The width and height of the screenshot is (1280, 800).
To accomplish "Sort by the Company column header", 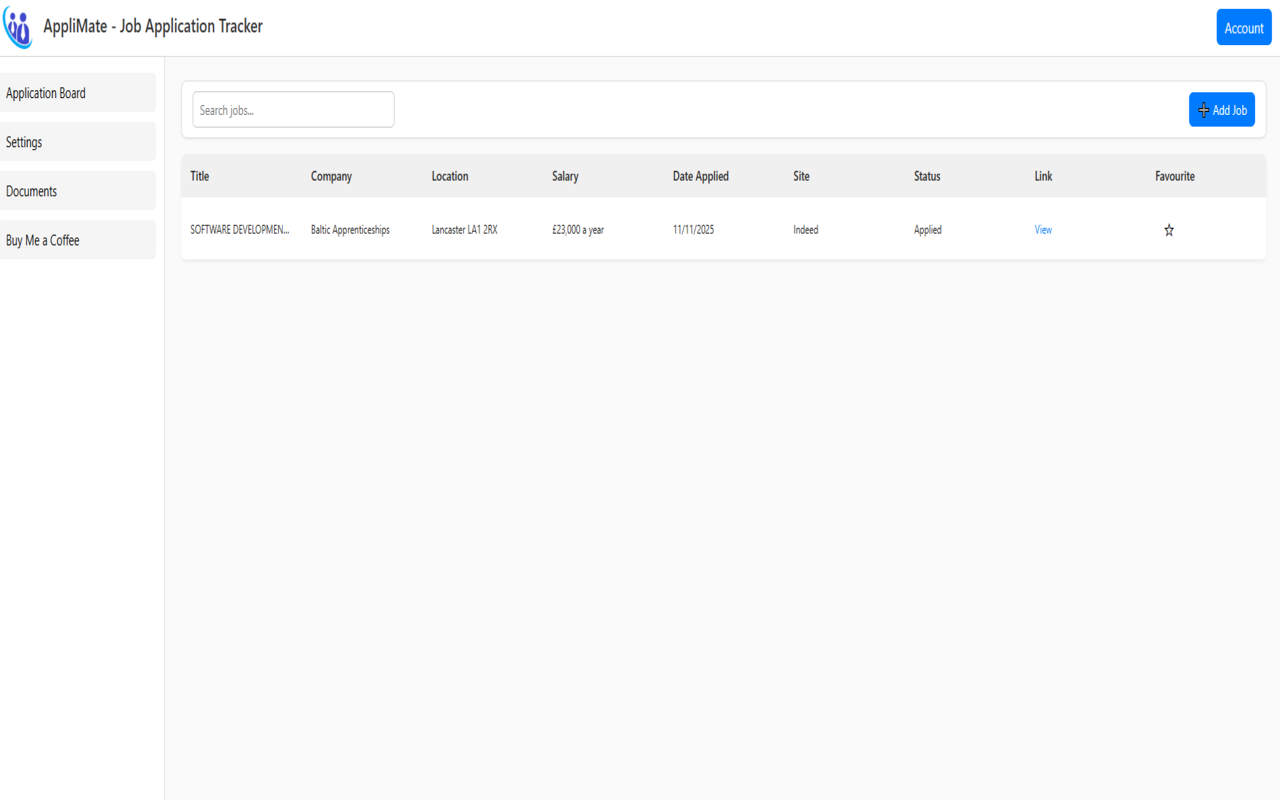I will tap(331, 176).
